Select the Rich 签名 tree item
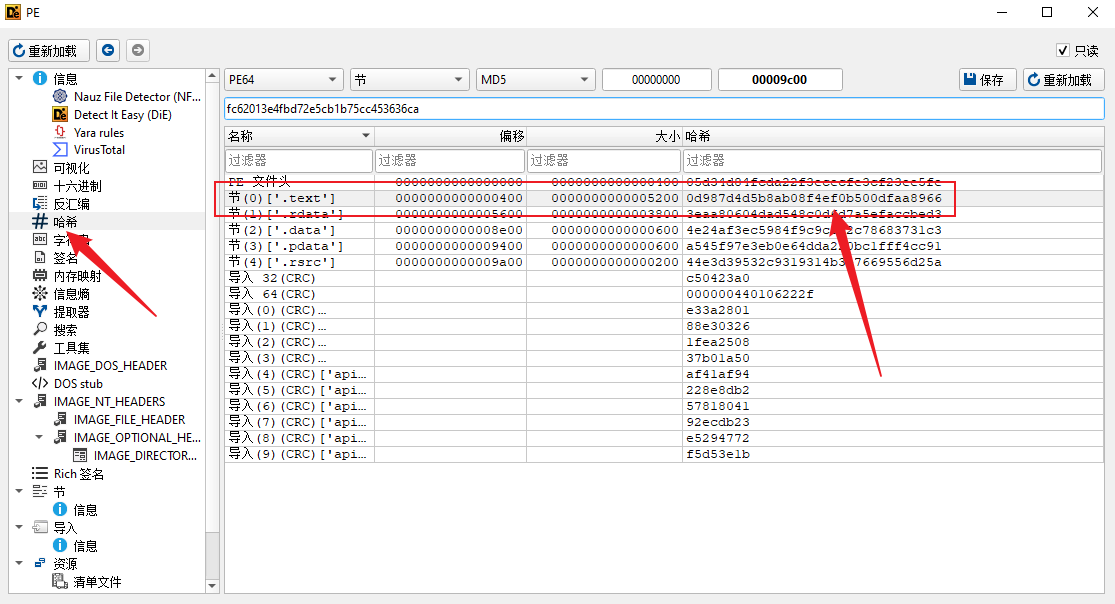Viewport: 1115px width, 604px height. pyautogui.click(x=78, y=474)
